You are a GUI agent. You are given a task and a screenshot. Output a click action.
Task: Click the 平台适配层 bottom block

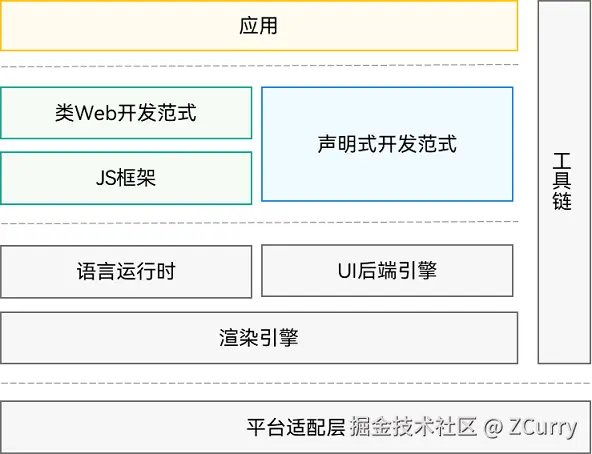tap(296, 427)
